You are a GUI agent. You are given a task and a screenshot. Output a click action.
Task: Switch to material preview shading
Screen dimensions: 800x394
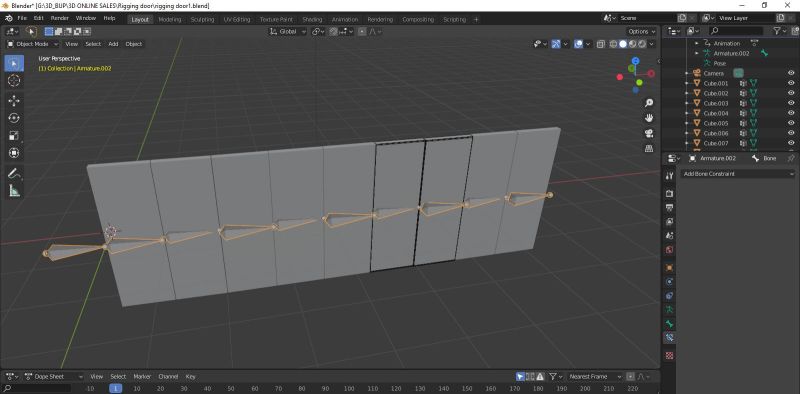click(x=633, y=44)
